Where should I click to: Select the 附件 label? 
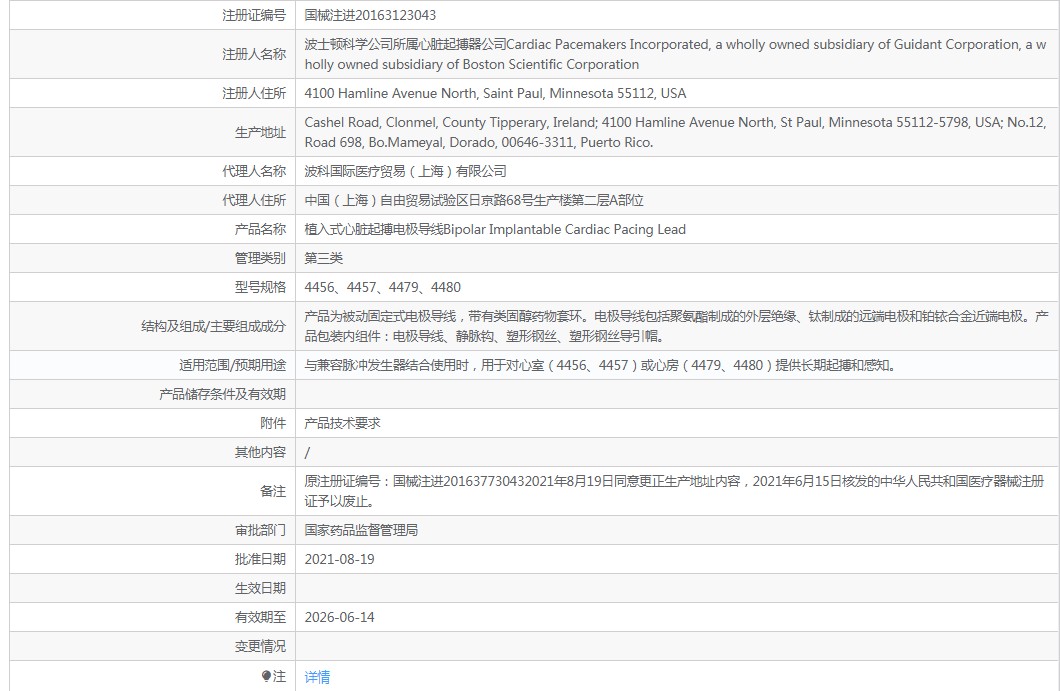[x=273, y=423]
